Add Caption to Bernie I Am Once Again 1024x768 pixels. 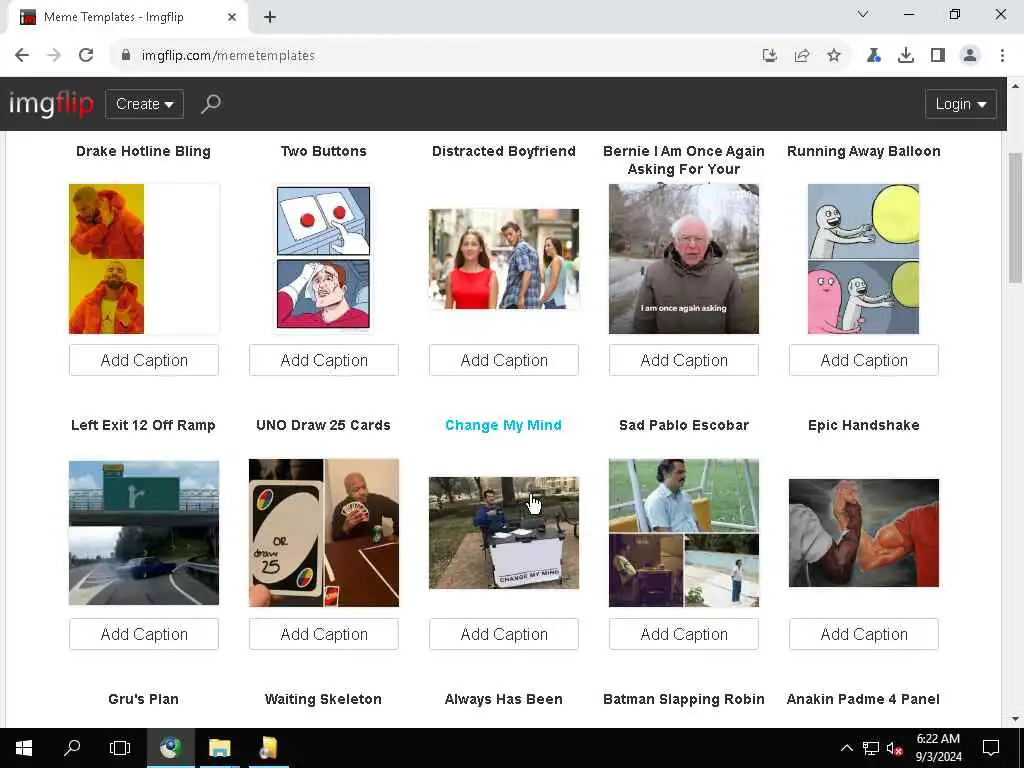pyautogui.click(x=684, y=360)
